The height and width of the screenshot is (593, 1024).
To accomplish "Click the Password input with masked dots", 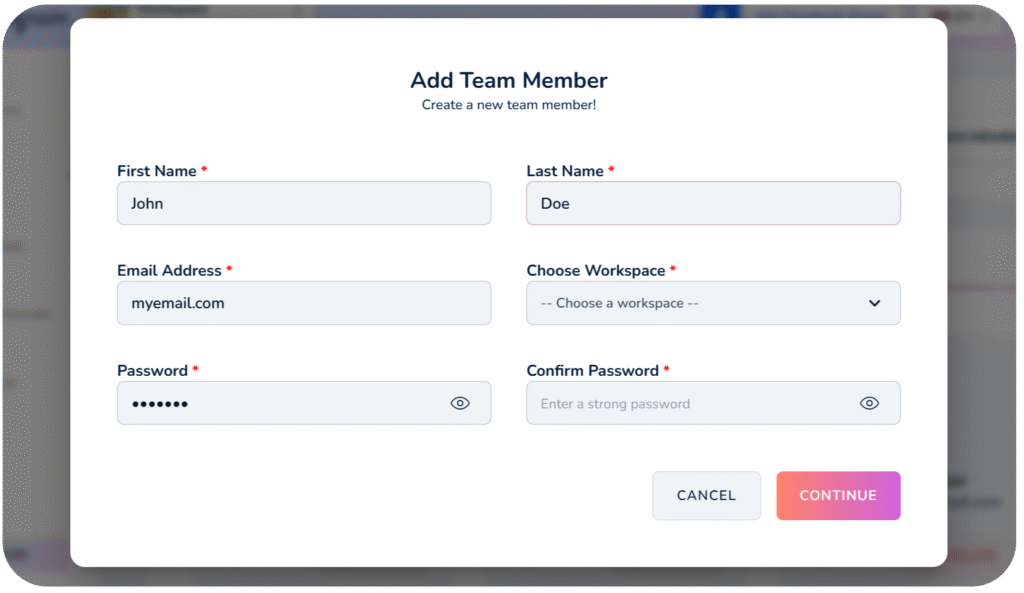I will [x=280, y=403].
